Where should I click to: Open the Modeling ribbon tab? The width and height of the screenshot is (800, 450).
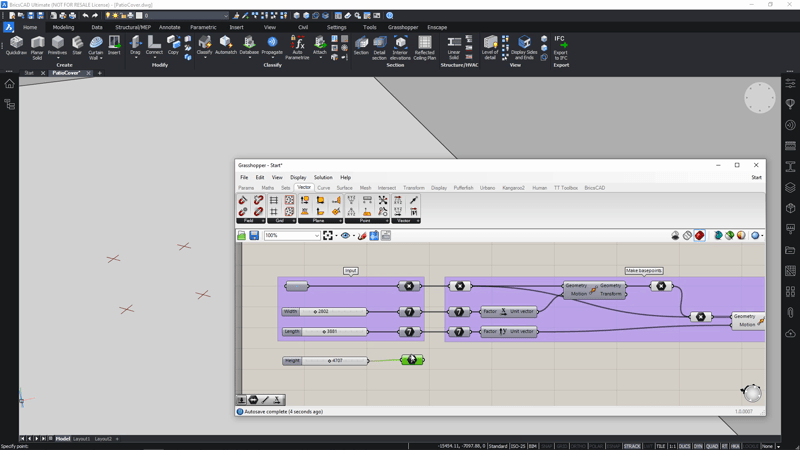tap(63, 28)
